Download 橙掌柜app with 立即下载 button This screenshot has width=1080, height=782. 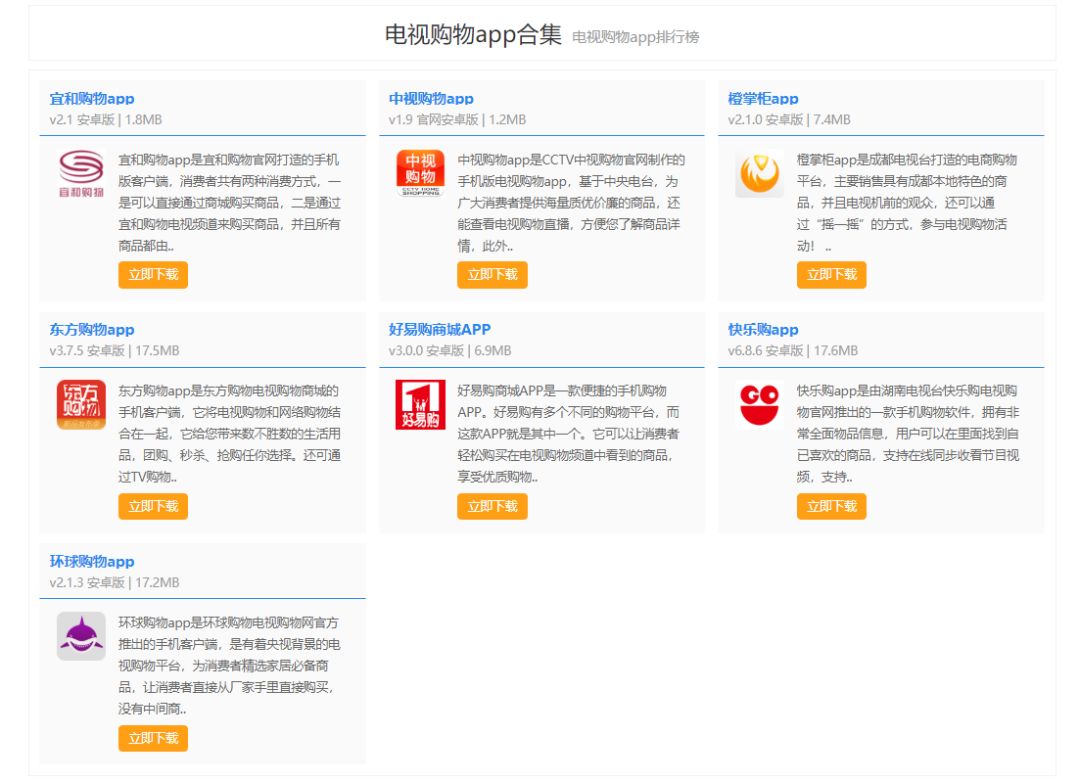[831, 275]
